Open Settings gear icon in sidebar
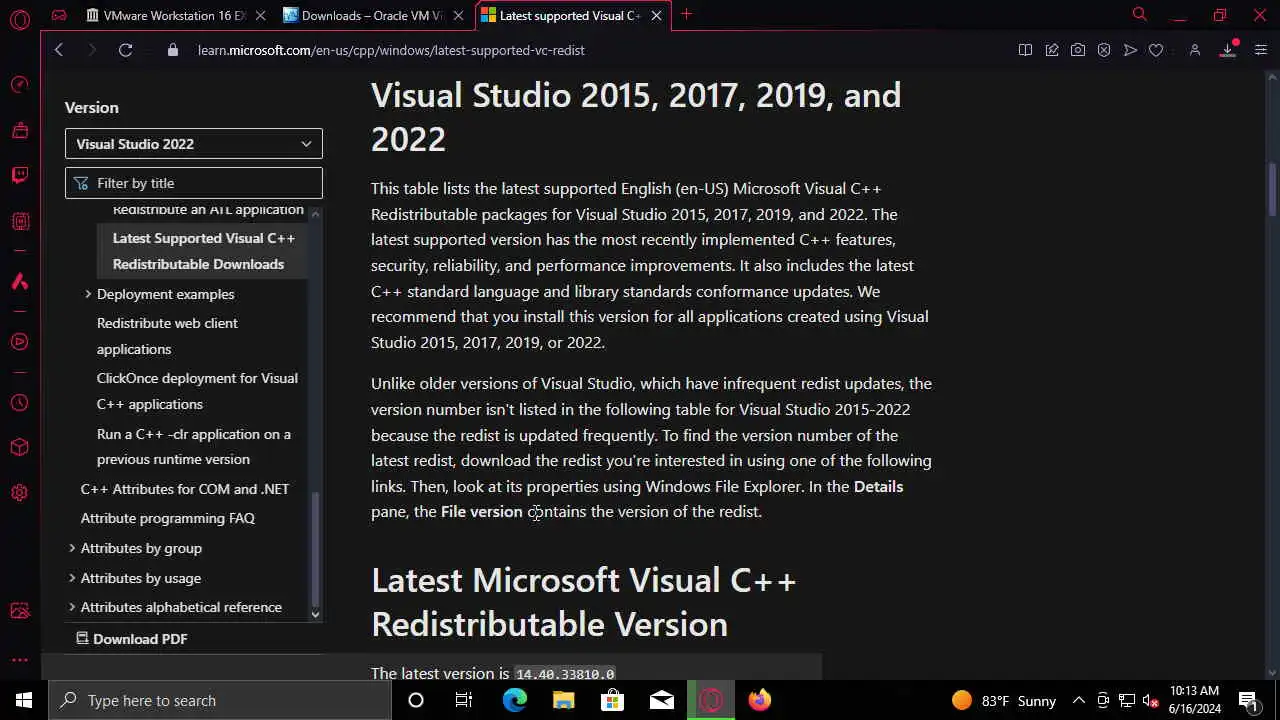1280x720 pixels. (x=19, y=493)
